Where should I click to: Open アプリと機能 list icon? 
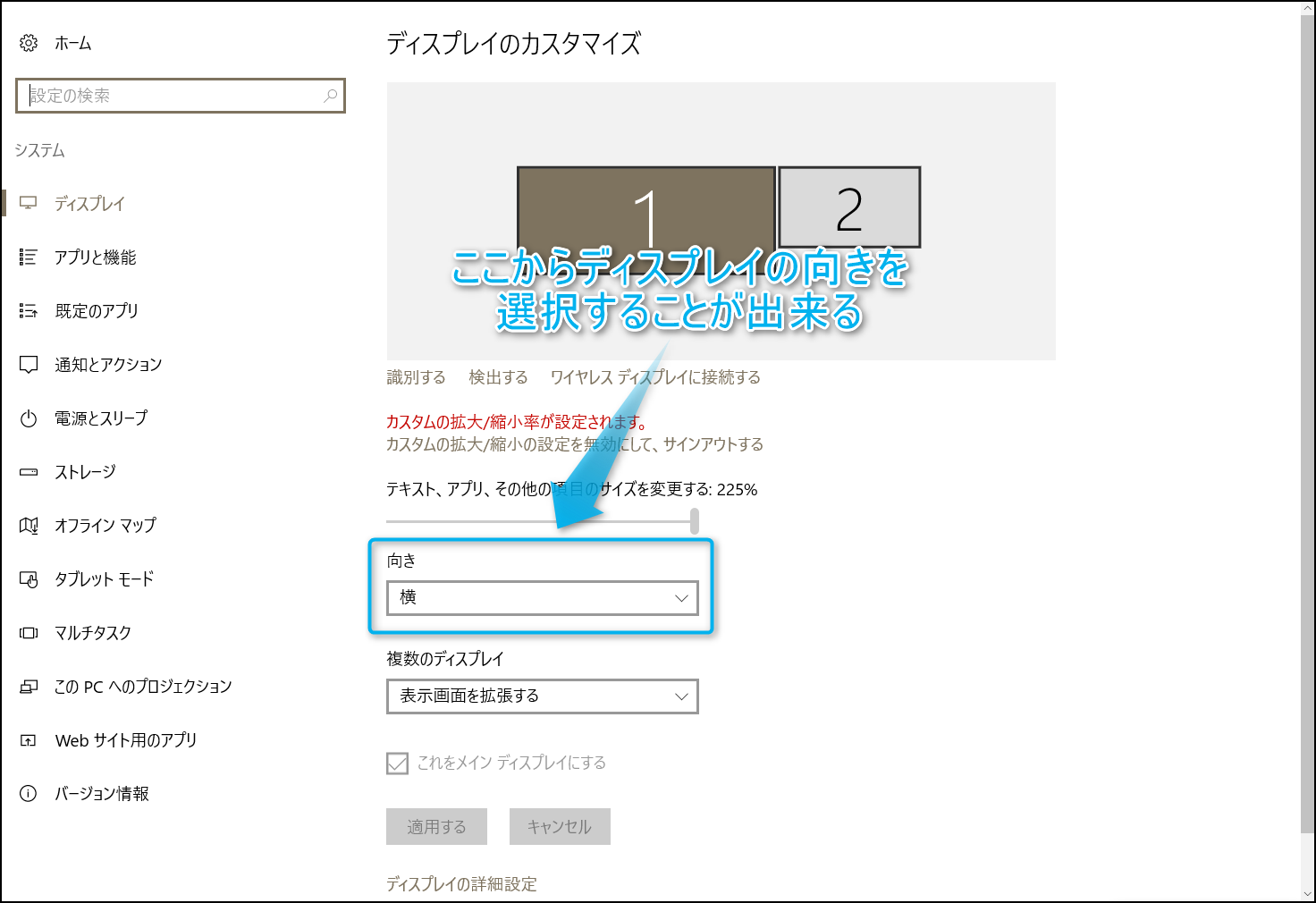[29, 257]
